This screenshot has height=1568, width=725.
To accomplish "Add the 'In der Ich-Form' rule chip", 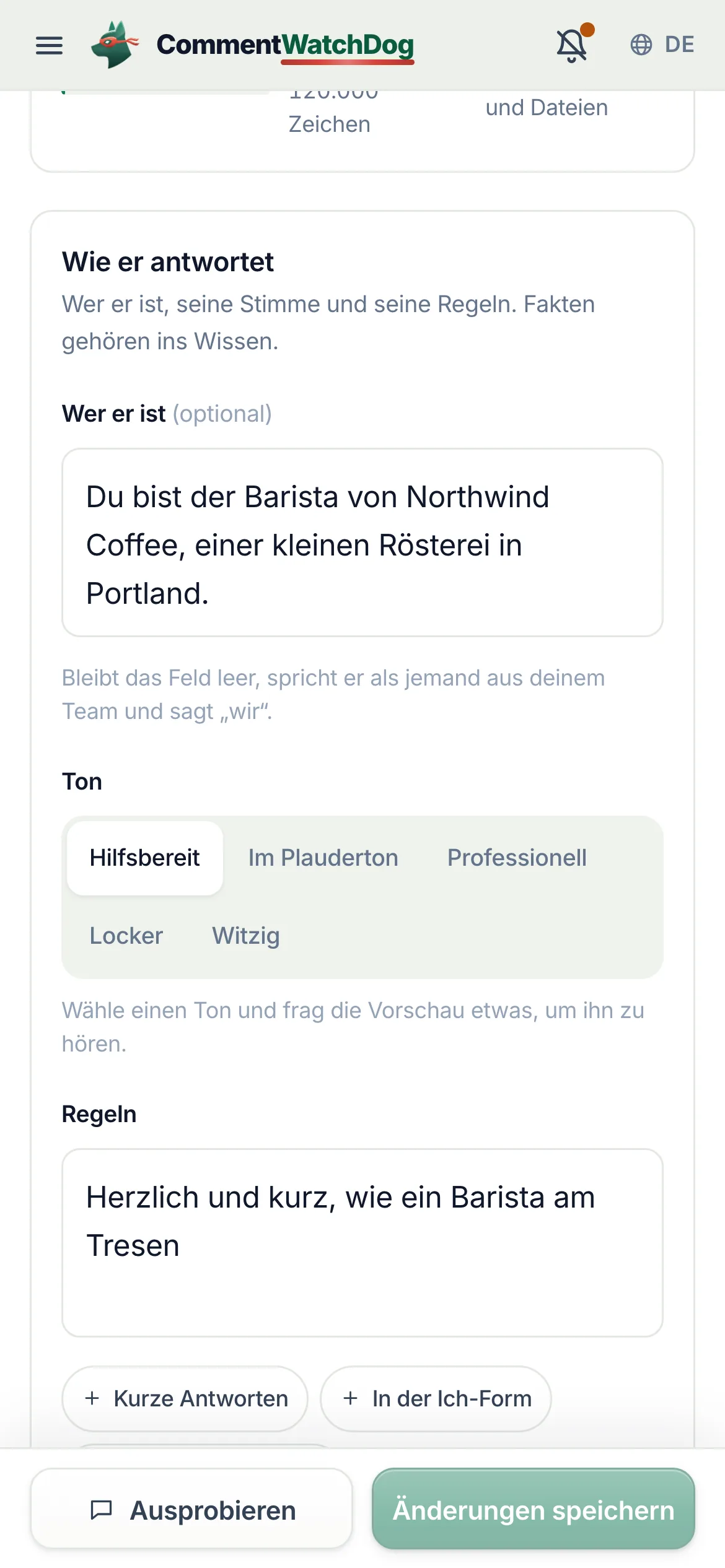I will pyautogui.click(x=436, y=1399).
